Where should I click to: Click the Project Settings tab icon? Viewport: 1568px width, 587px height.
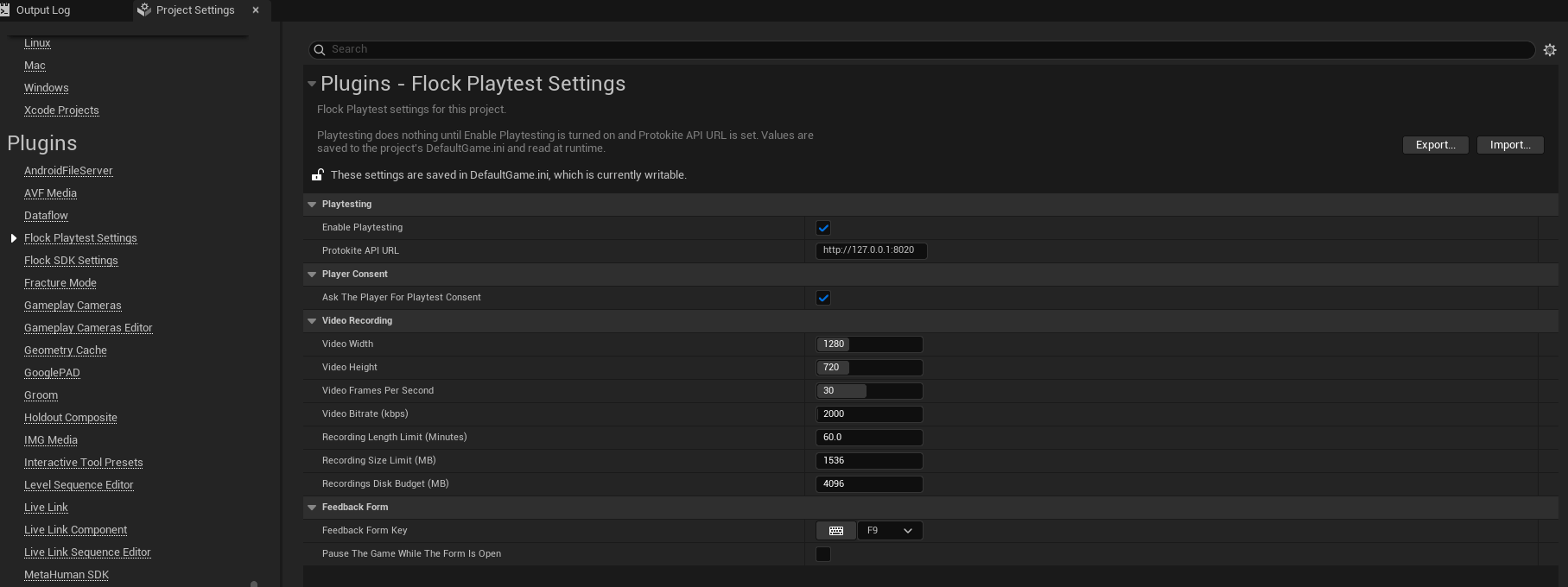(144, 10)
